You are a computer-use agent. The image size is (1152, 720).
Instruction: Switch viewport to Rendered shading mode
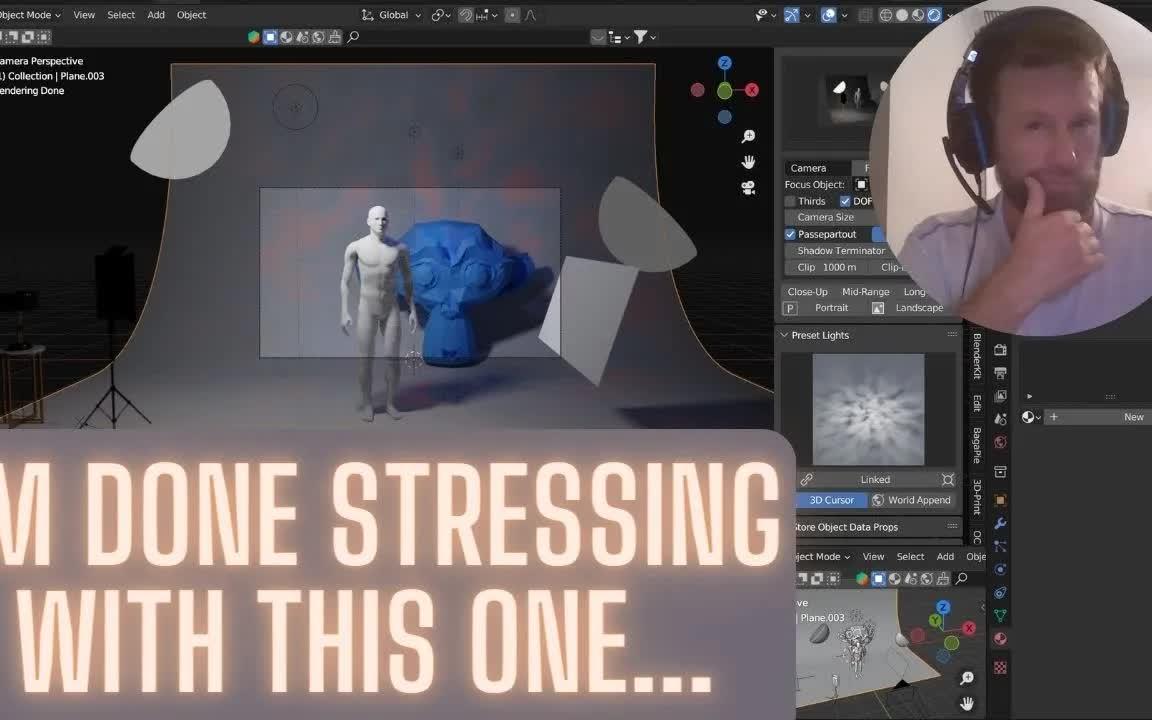click(935, 15)
